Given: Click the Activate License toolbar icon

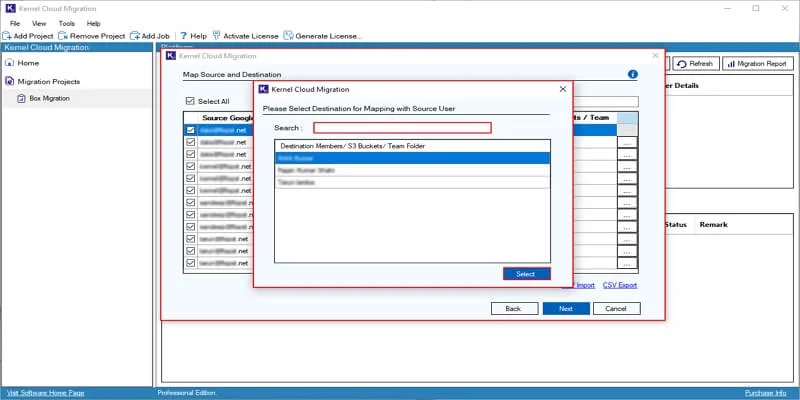Looking at the screenshot, I should point(216,36).
